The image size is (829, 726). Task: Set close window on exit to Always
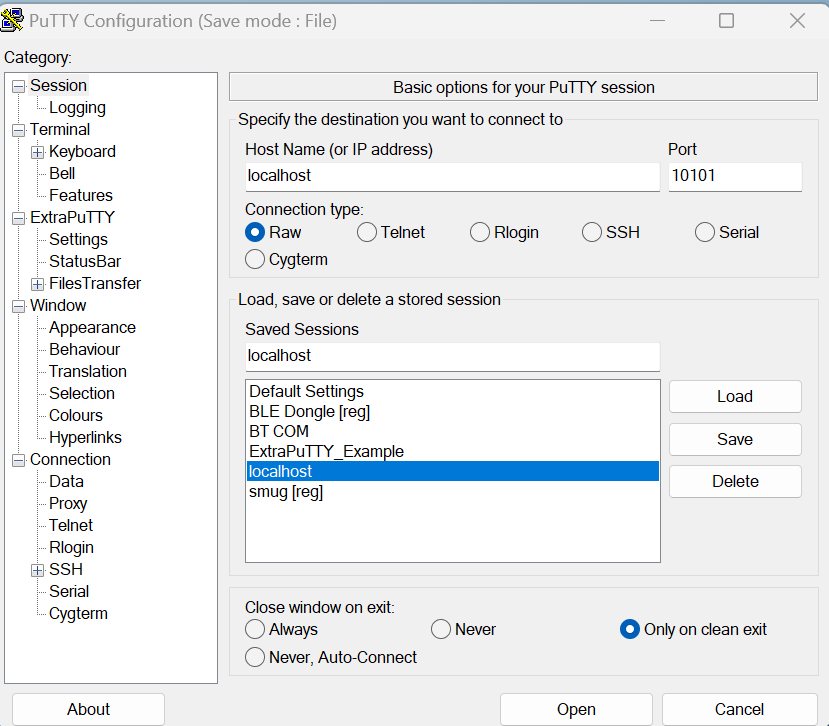[x=255, y=630]
